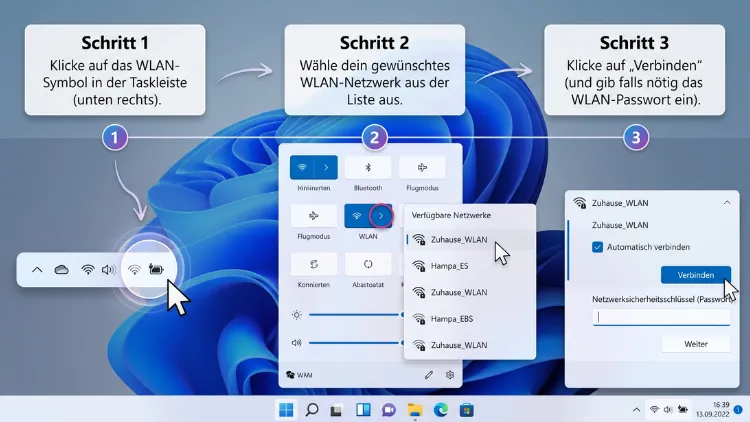Open the blue notification badge next to the clock
The image size is (750, 422).
pyautogui.click(x=738, y=410)
